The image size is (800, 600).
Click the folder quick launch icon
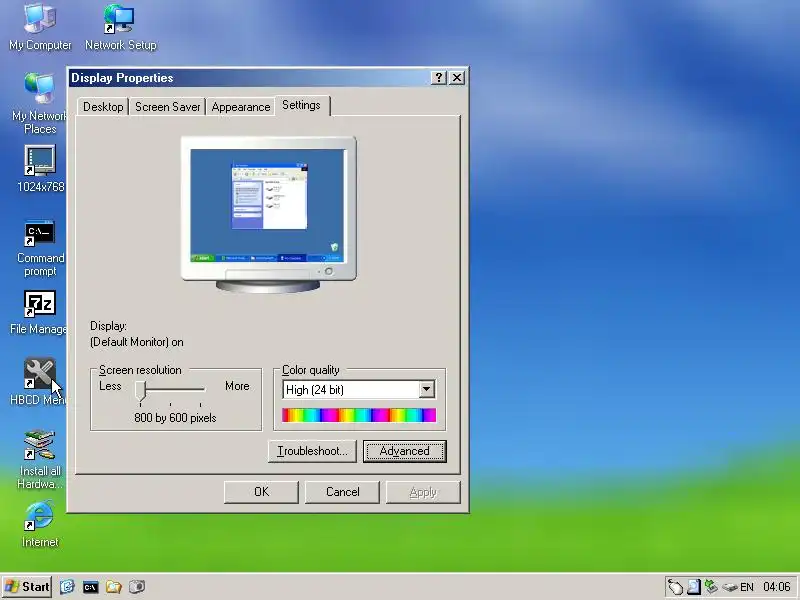click(113, 587)
